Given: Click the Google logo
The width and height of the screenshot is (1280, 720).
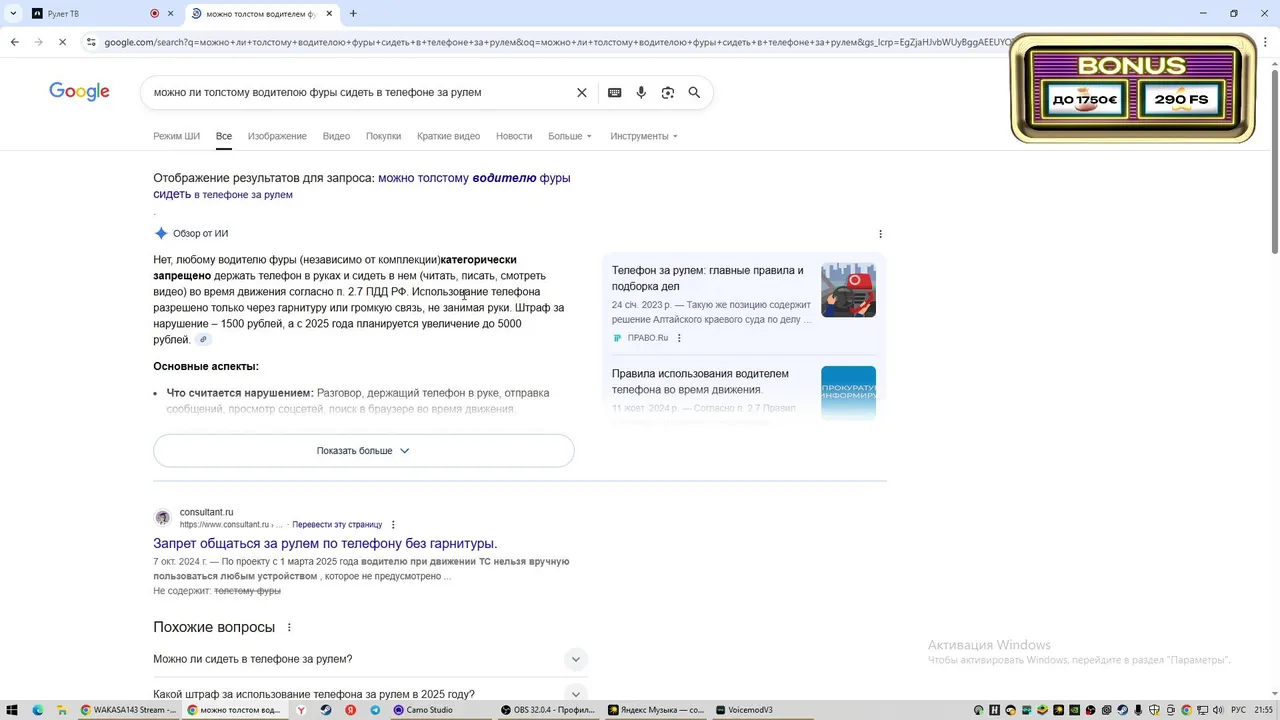Looking at the screenshot, I should (x=79, y=92).
